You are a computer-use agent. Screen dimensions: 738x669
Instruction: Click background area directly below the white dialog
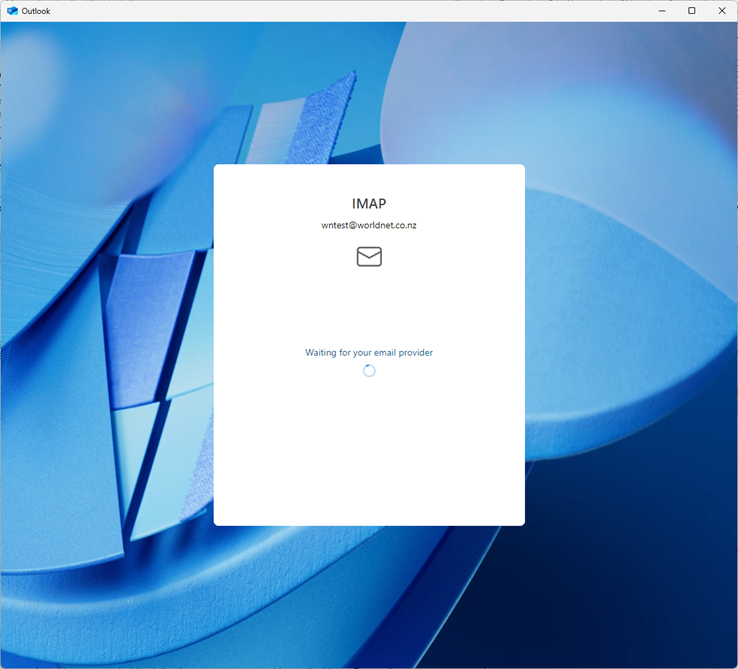point(369,590)
